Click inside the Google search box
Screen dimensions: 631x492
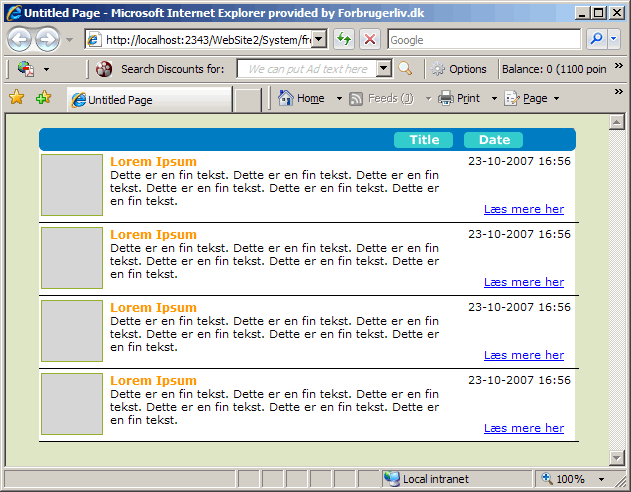click(x=482, y=40)
